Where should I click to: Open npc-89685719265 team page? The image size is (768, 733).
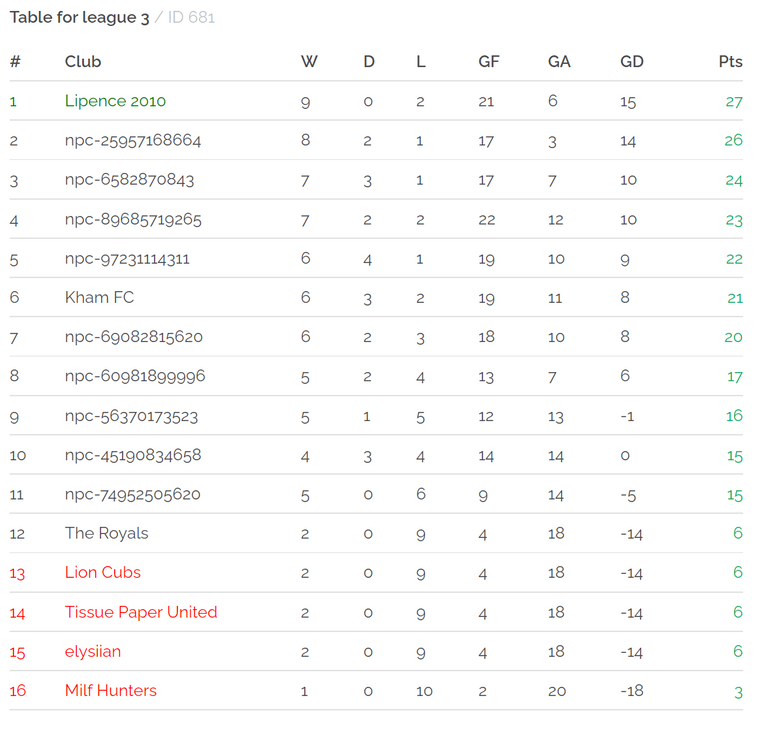133,219
